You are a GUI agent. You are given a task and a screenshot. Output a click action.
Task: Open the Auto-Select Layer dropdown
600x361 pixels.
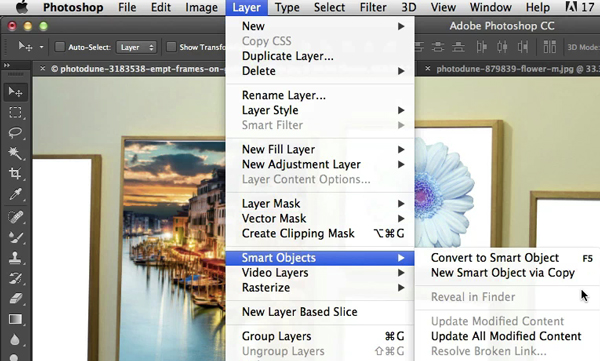[137, 47]
